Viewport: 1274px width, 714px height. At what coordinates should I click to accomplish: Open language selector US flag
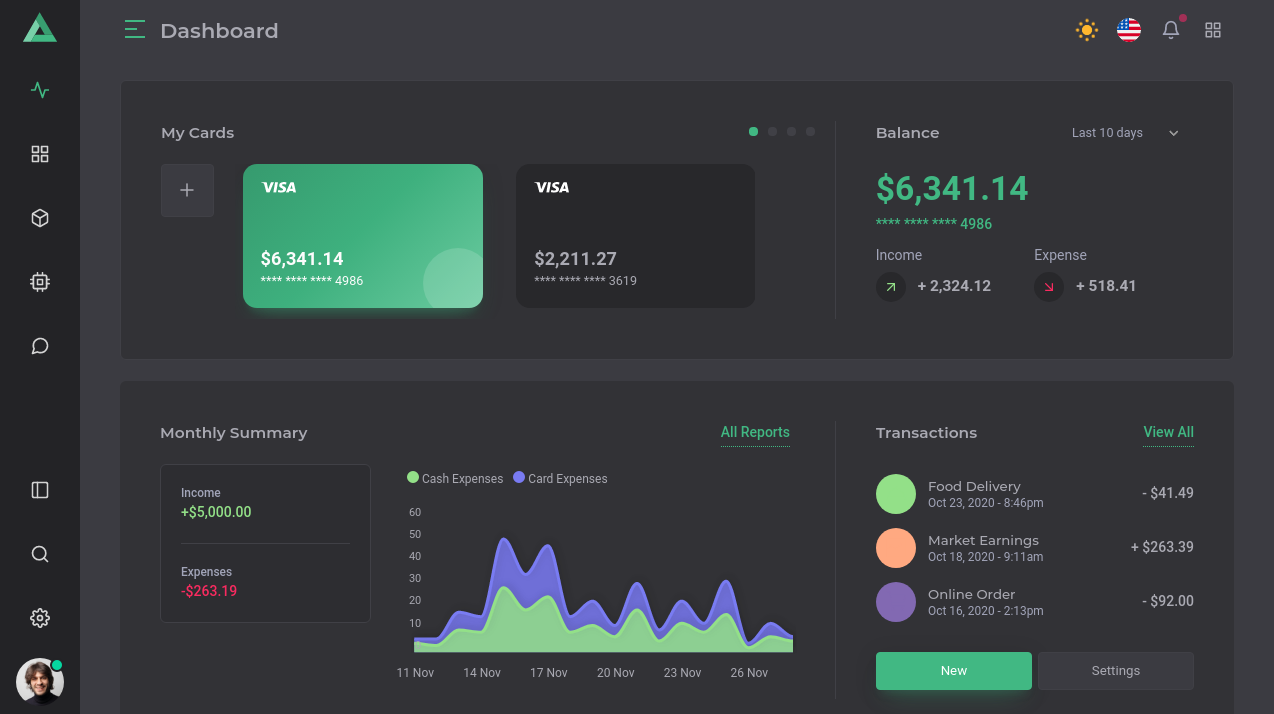point(1129,30)
